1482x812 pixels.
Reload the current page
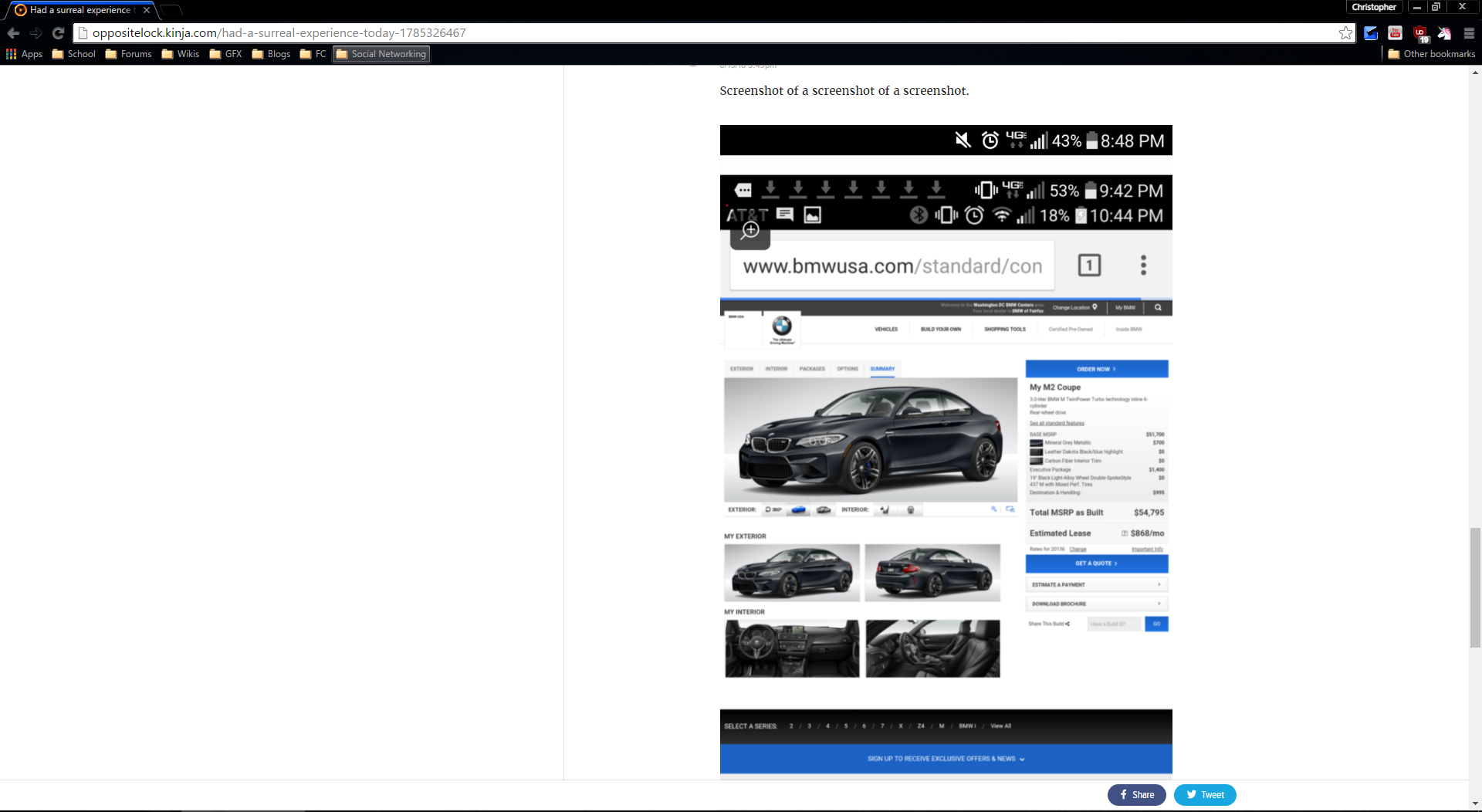click(x=58, y=33)
